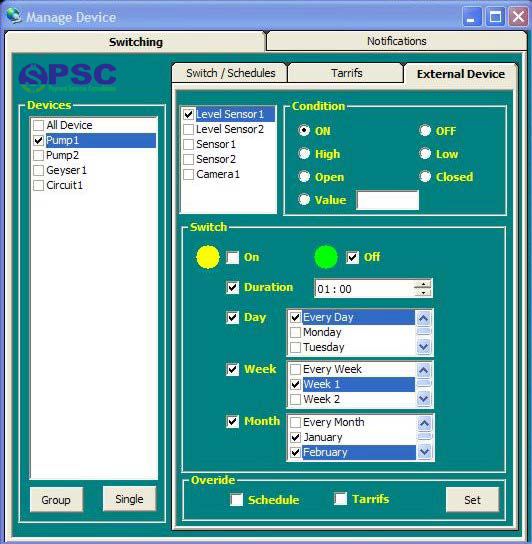Click the month list scroll down arrow

pos(424,452)
